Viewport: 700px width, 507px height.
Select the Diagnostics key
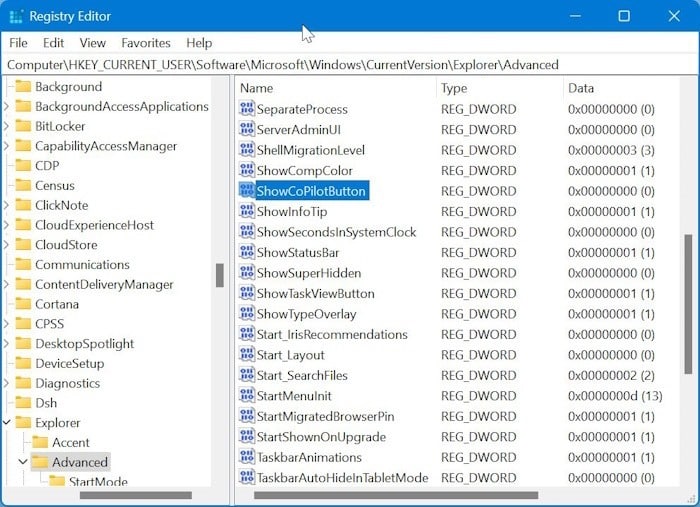point(67,383)
